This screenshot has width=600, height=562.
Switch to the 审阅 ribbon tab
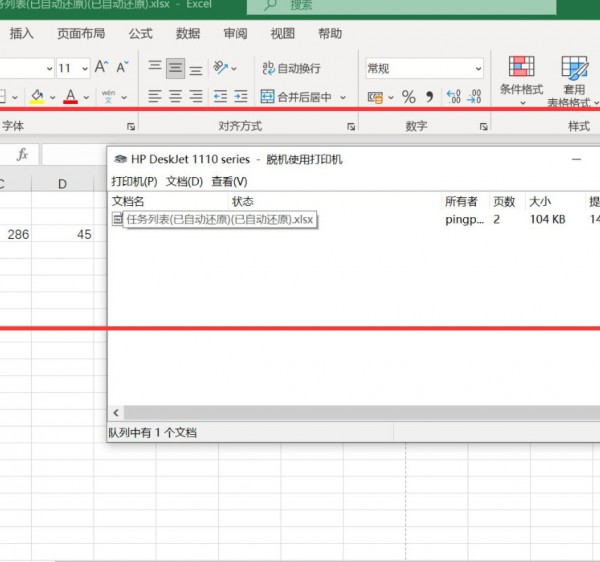coord(235,34)
